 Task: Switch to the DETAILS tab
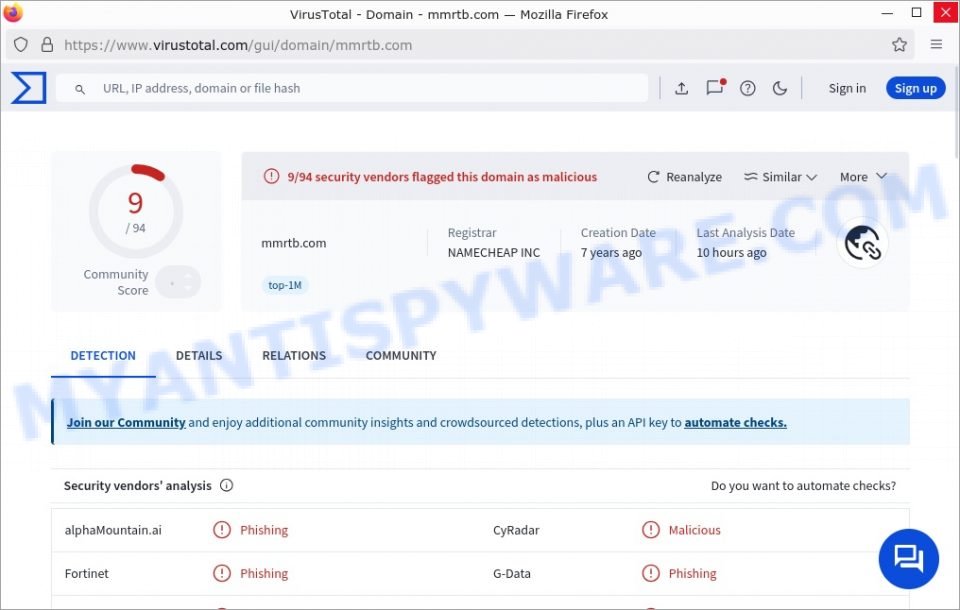199,355
